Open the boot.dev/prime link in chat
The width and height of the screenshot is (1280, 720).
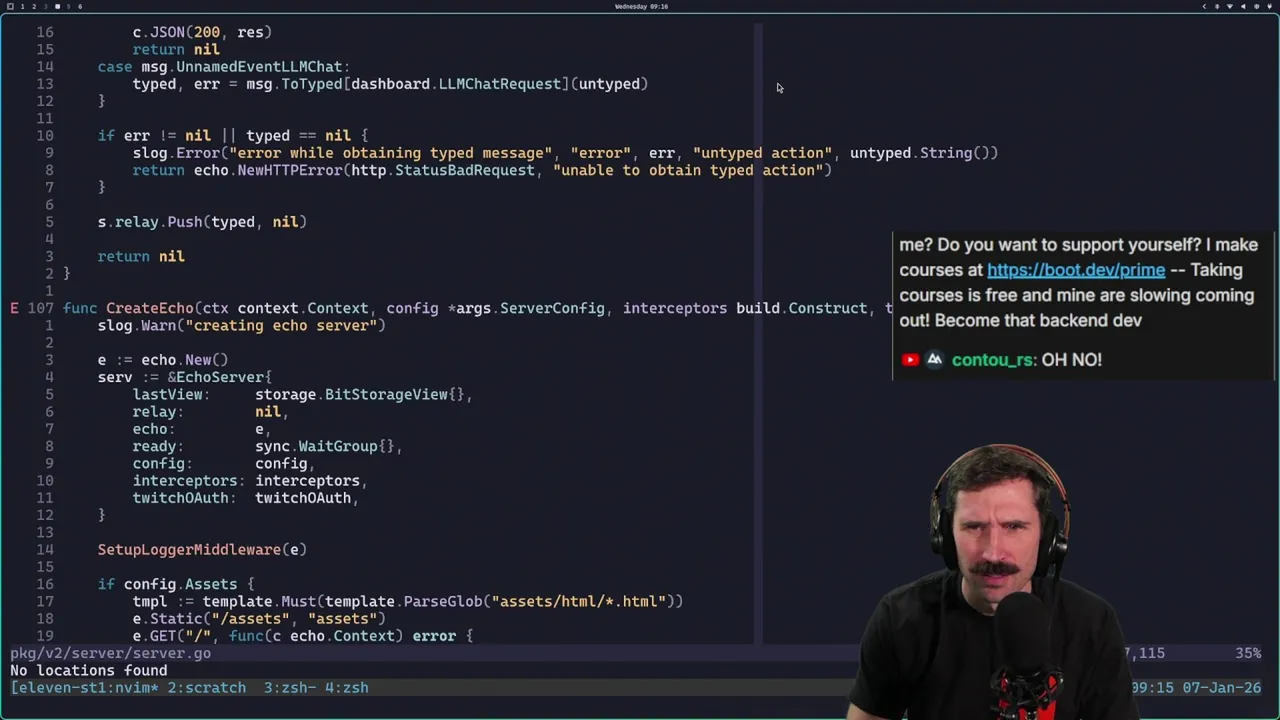(x=1076, y=270)
